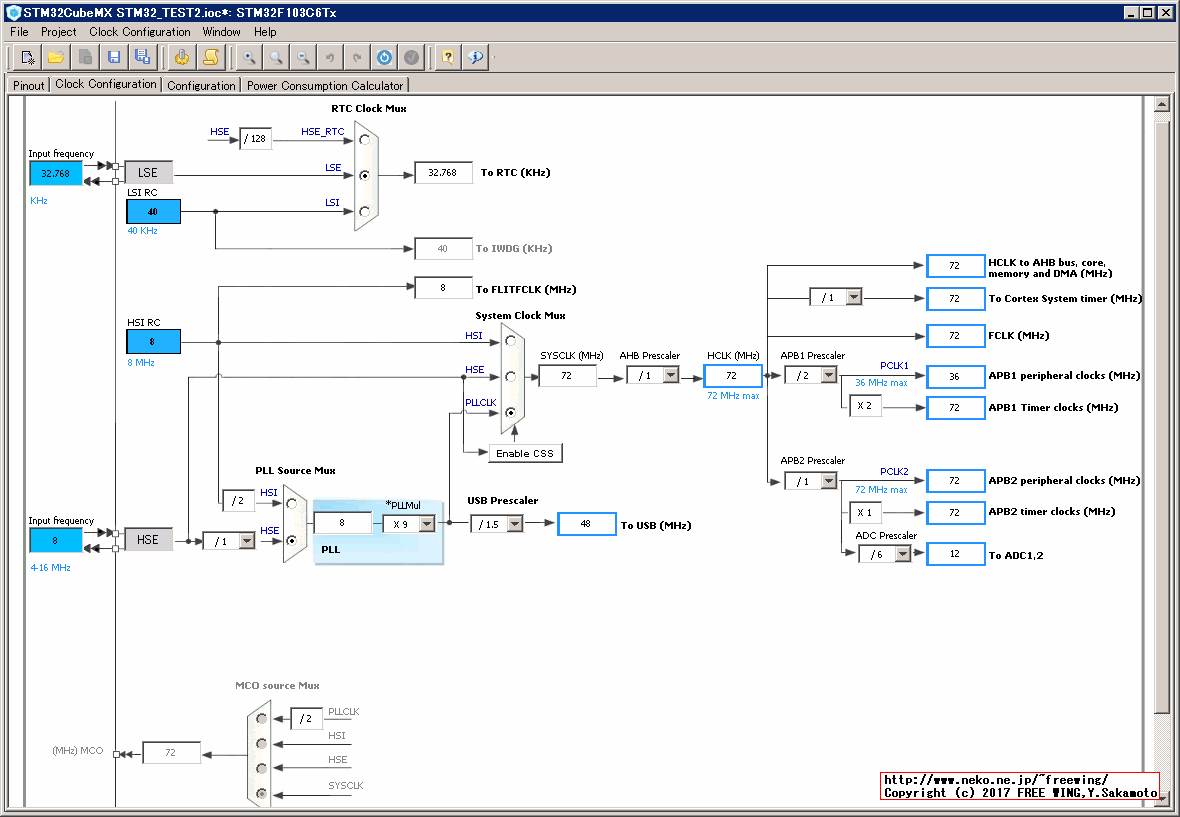Click the LSE 32.768 input frequency field
Viewport: 1180px width, 817px height.
point(56,173)
